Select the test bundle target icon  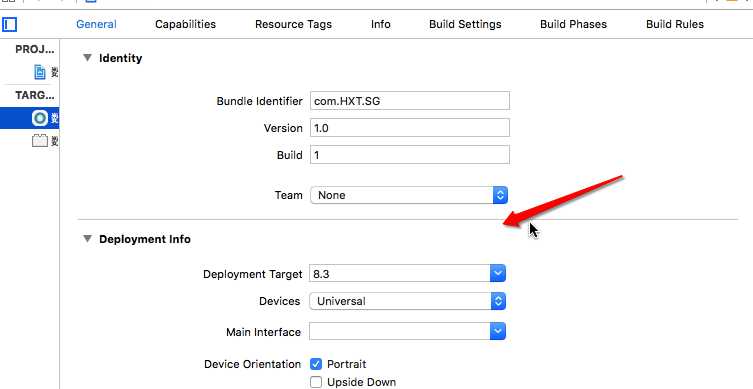click(40, 141)
